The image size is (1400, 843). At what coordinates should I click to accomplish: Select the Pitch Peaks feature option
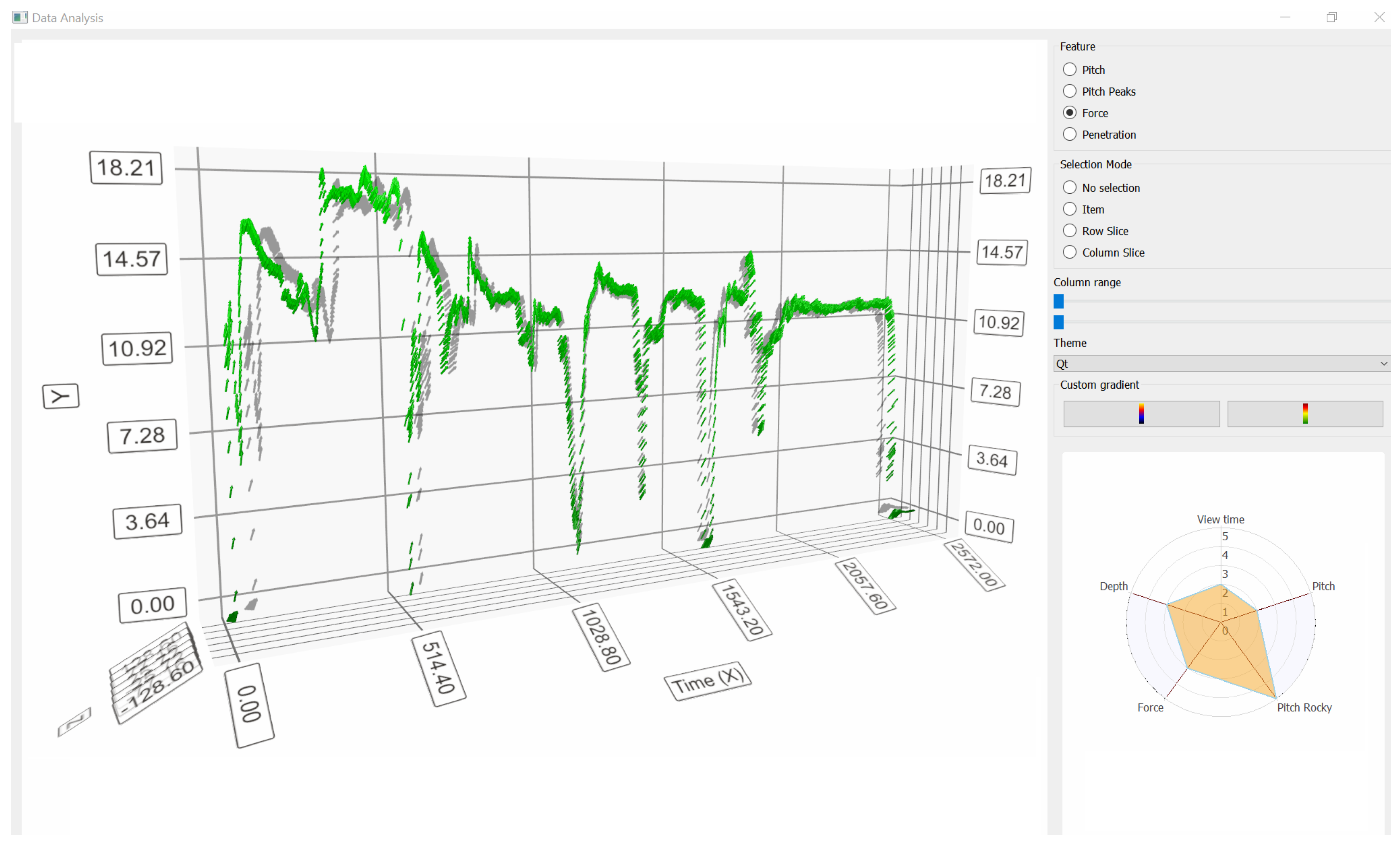1070,91
